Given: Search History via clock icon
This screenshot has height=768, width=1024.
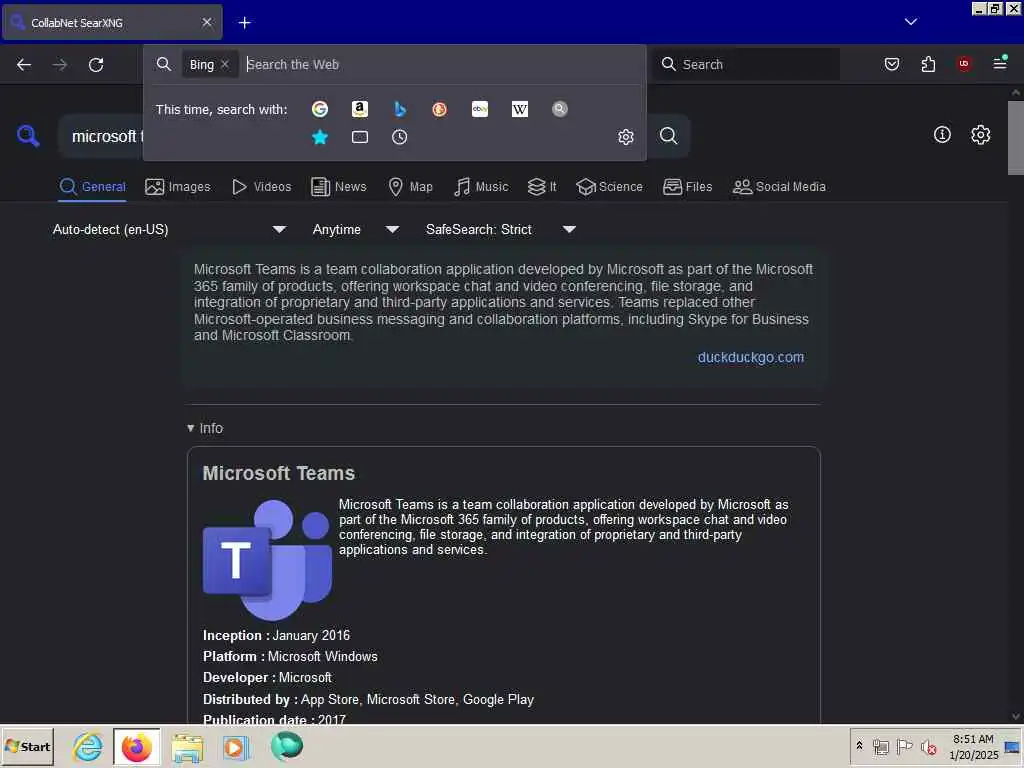Looking at the screenshot, I should point(400,137).
